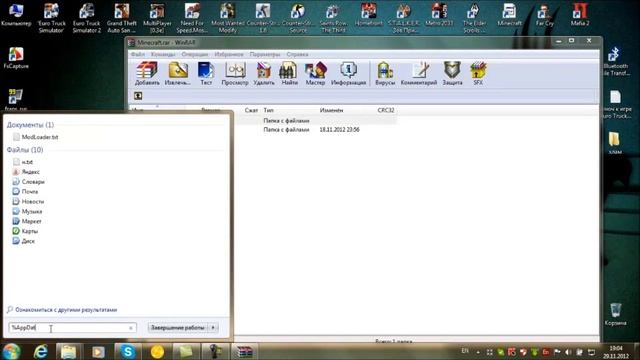Select the Mafia 2 desktop shortcut
The image size is (640, 360).
pyautogui.click(x=580, y=15)
